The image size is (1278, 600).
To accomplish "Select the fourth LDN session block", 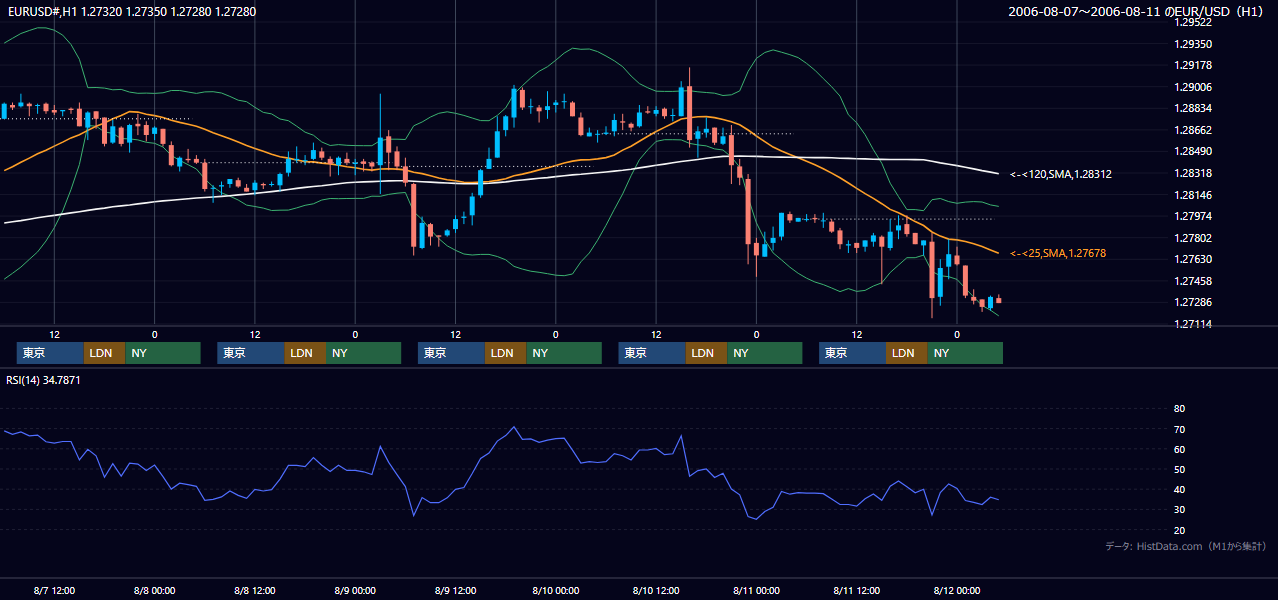I will click(x=706, y=353).
